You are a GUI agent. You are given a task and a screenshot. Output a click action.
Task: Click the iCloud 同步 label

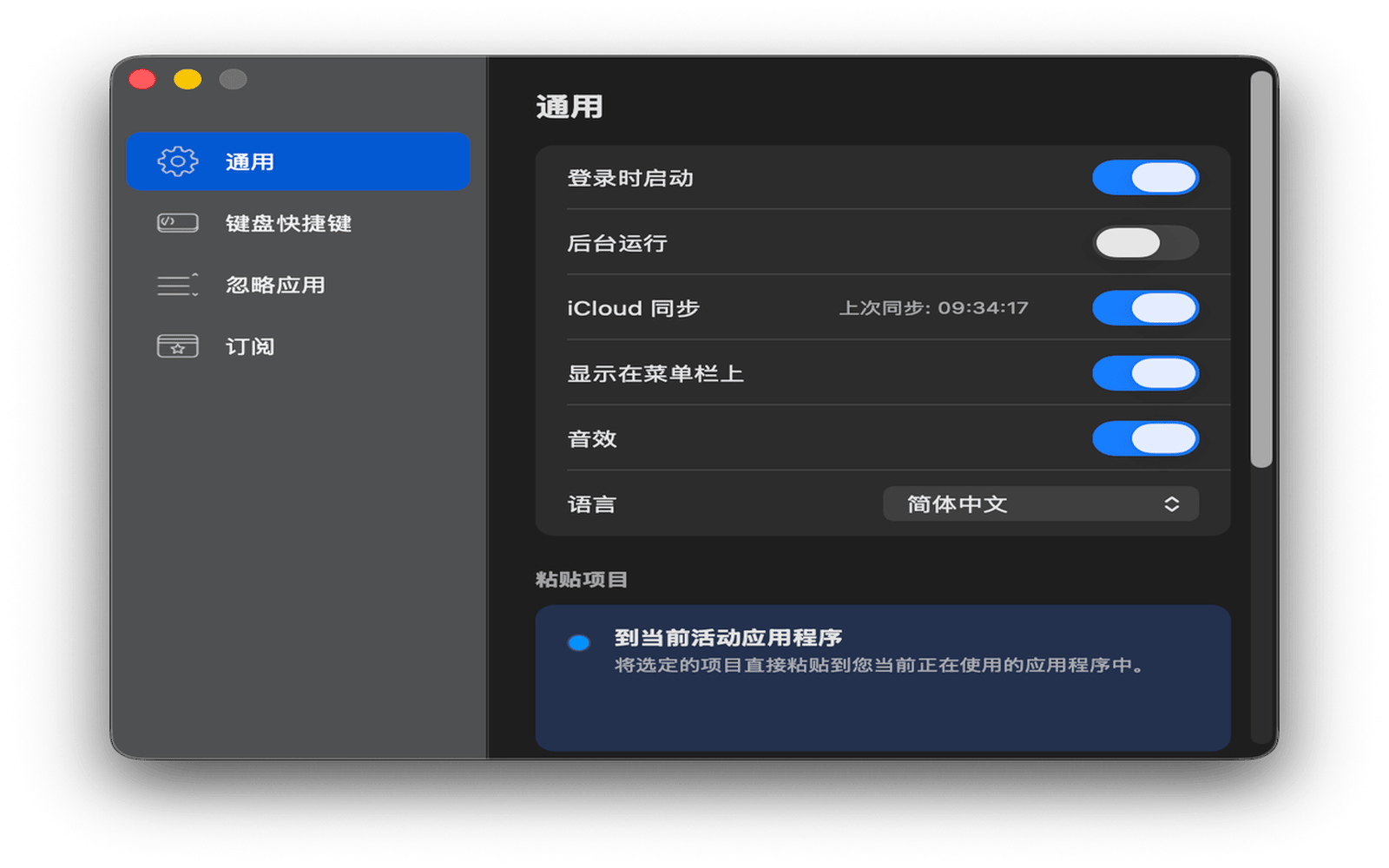pyautogui.click(x=634, y=308)
